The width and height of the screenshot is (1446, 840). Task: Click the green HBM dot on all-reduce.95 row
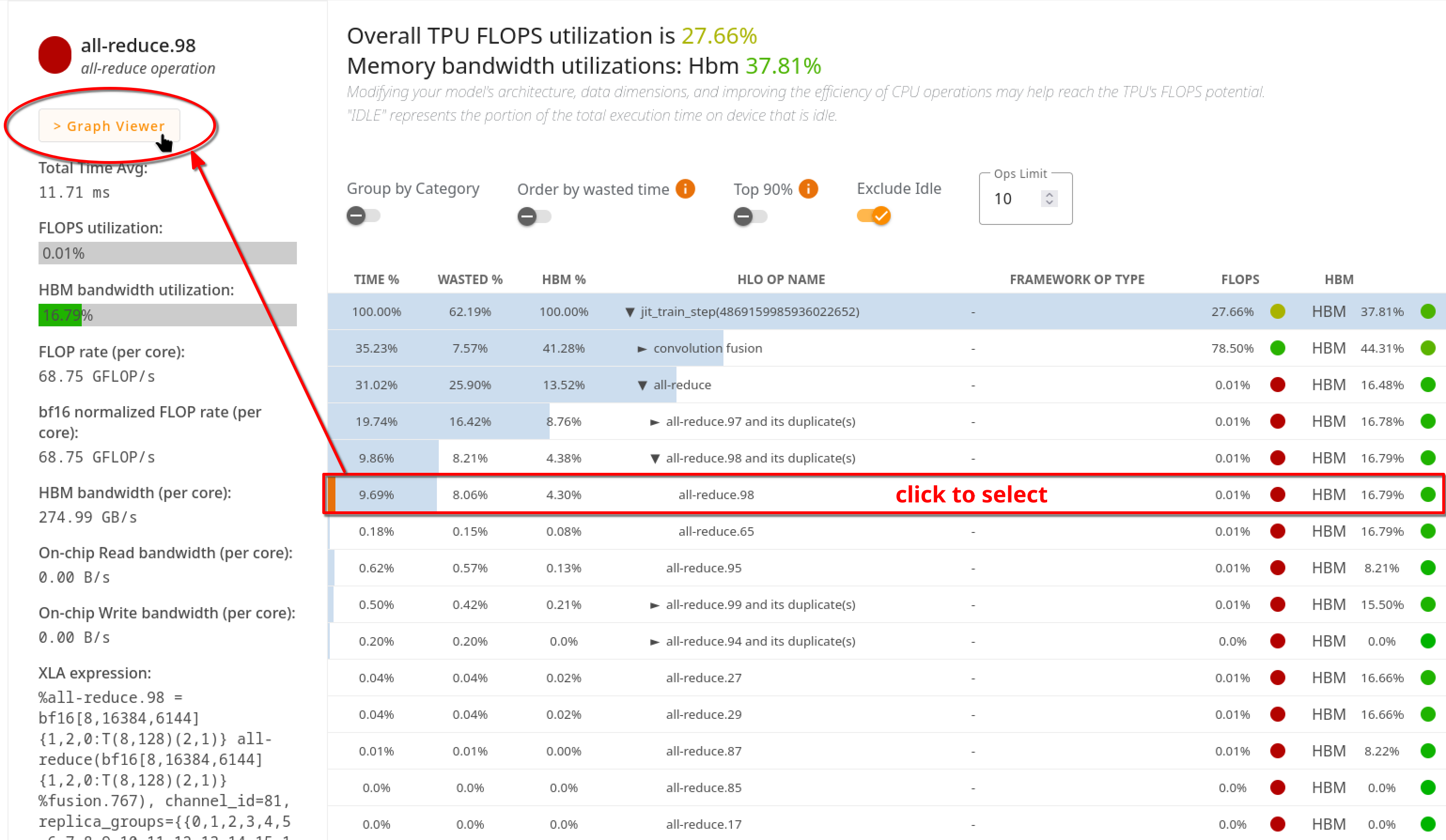pyautogui.click(x=1429, y=568)
